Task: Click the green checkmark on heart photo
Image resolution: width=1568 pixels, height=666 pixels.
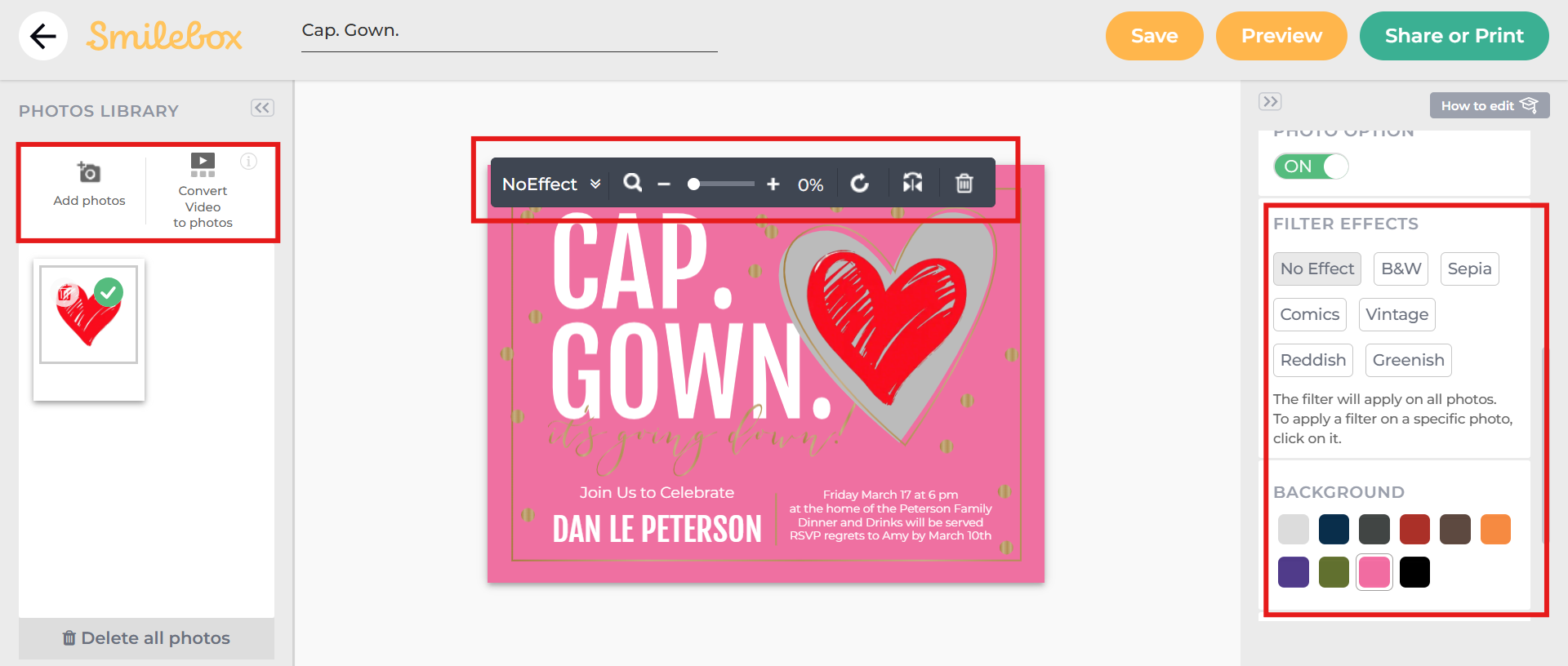Action: pyautogui.click(x=108, y=292)
